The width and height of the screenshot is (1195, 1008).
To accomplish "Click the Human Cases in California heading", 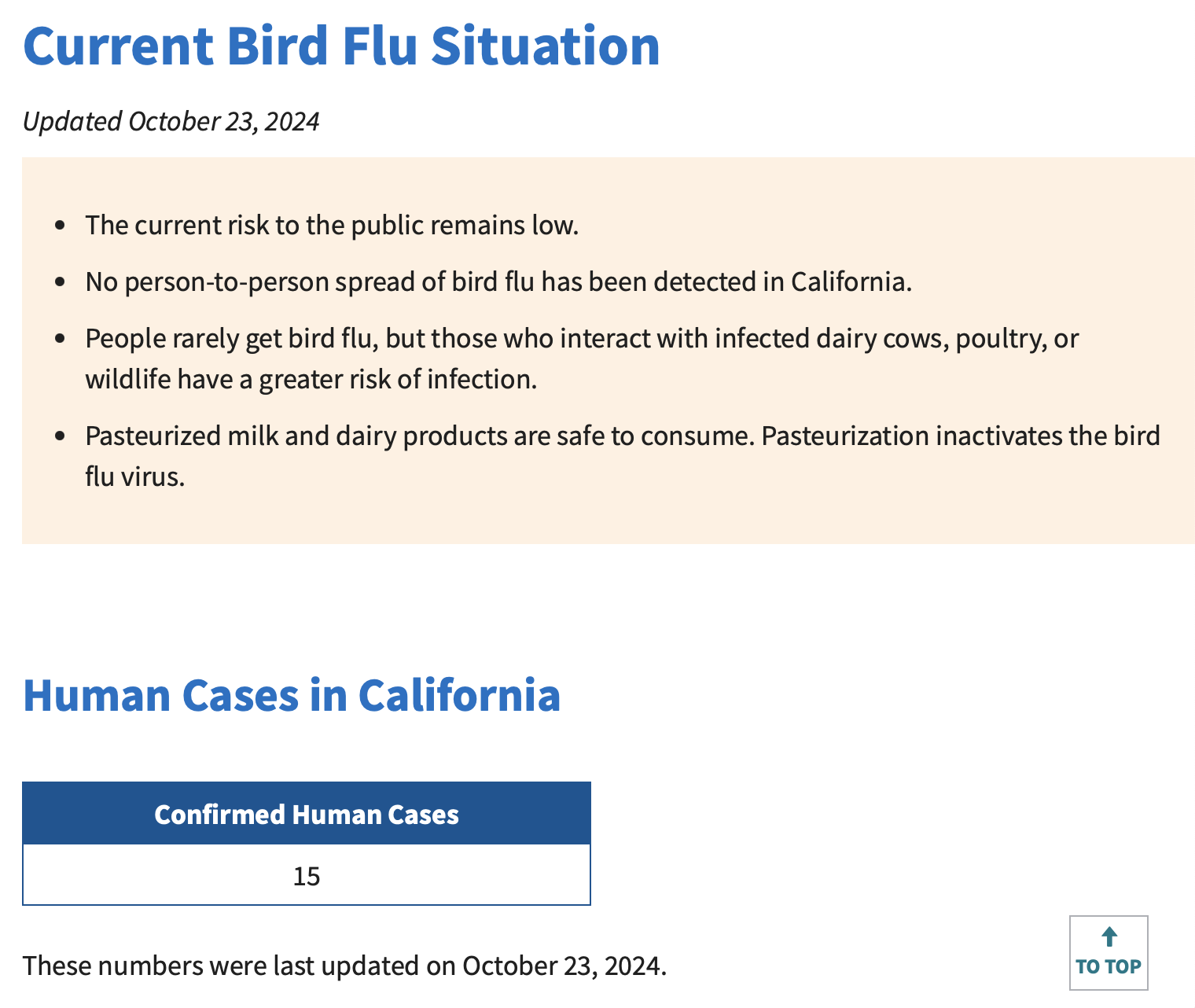I will coord(292,696).
